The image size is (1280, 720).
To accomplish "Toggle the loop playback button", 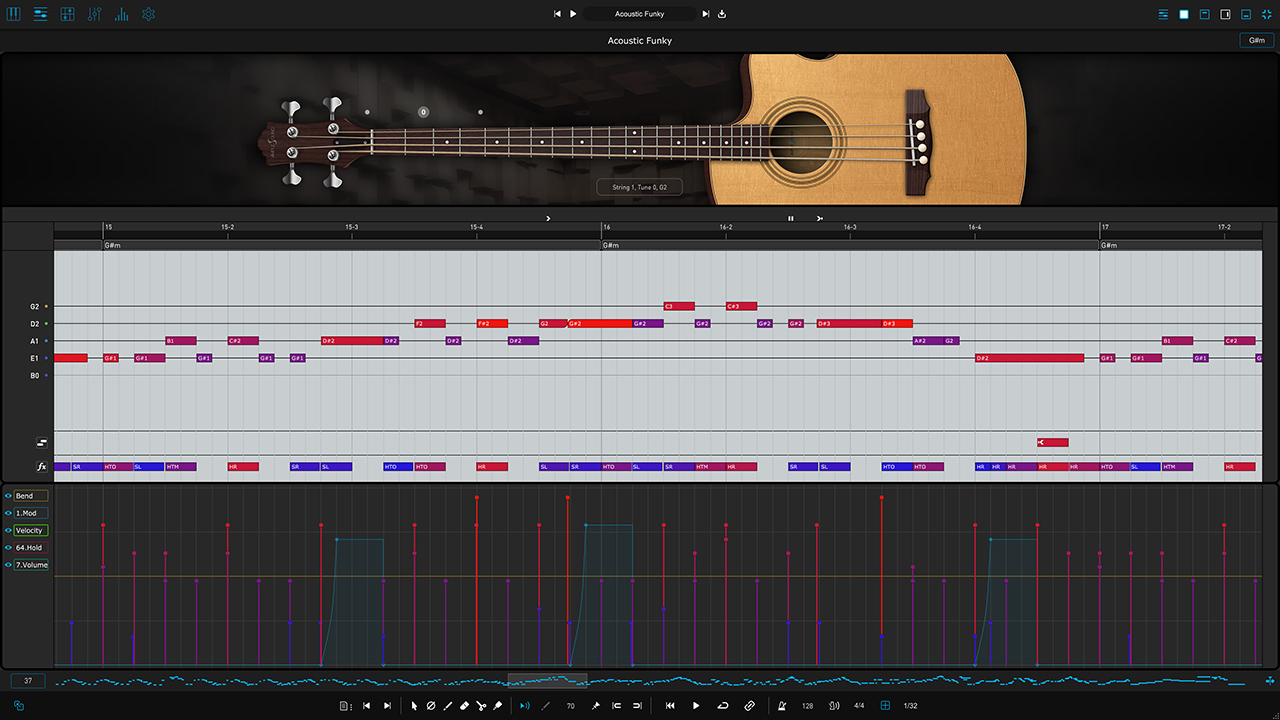I will click(722, 705).
